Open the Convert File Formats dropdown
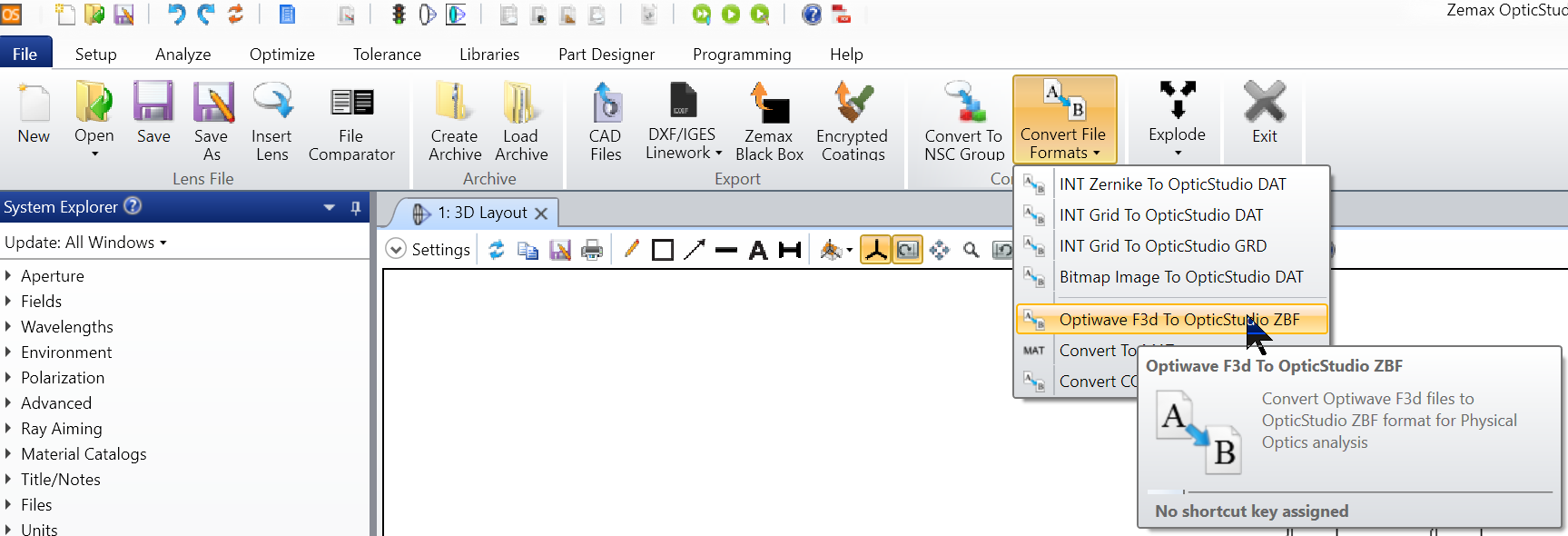Screen dimensions: 1568x536 pyautogui.click(x=1064, y=120)
